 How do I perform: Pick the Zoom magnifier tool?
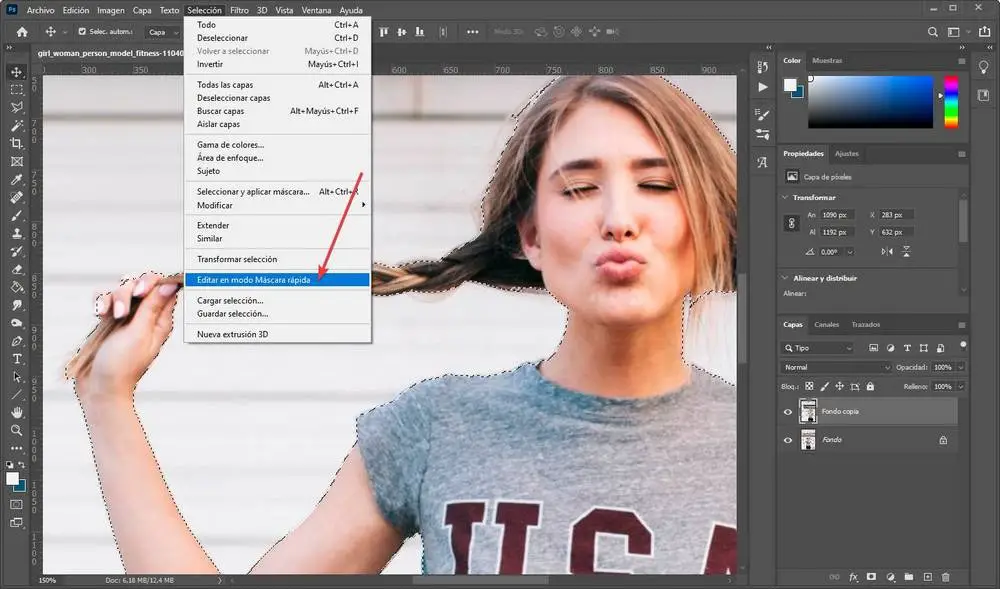[17, 430]
